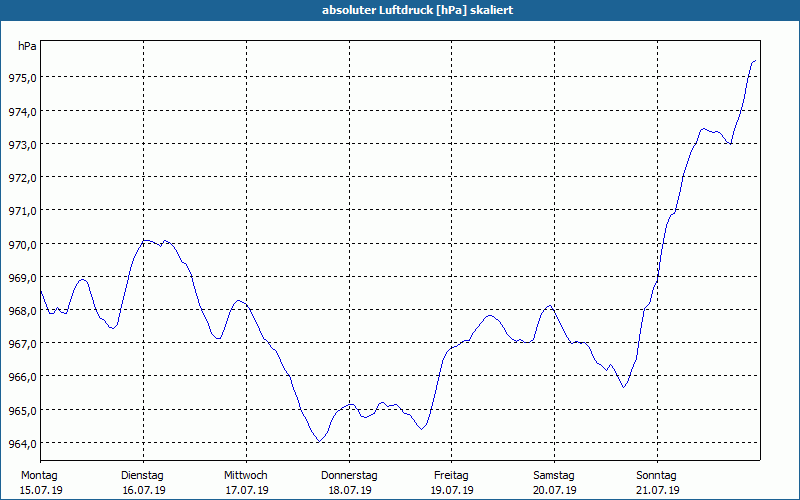Click the 974,0 y-axis value
This screenshot has height=500, width=800.
[x=22, y=112]
